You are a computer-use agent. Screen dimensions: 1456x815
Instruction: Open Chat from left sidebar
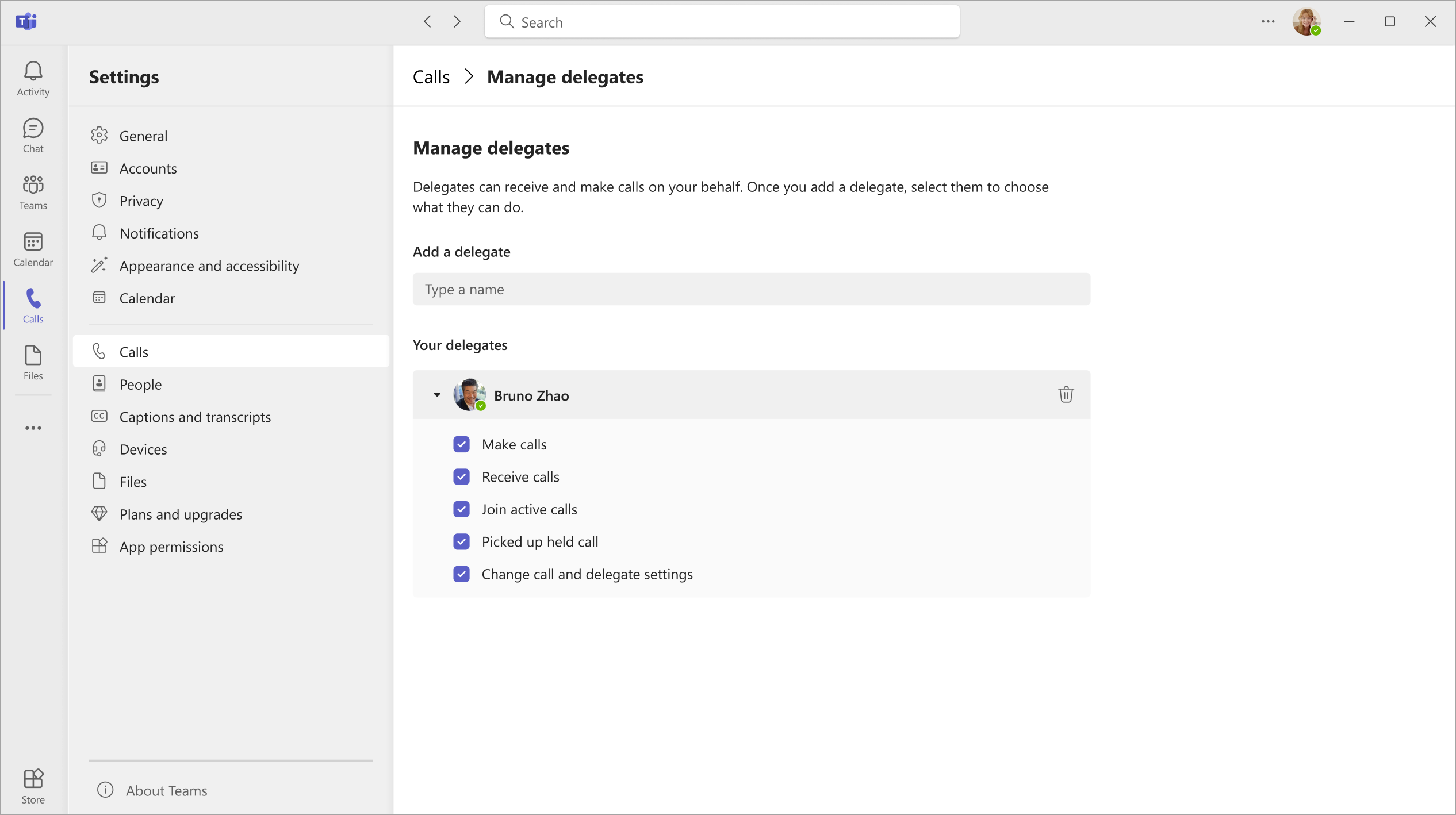click(x=33, y=135)
